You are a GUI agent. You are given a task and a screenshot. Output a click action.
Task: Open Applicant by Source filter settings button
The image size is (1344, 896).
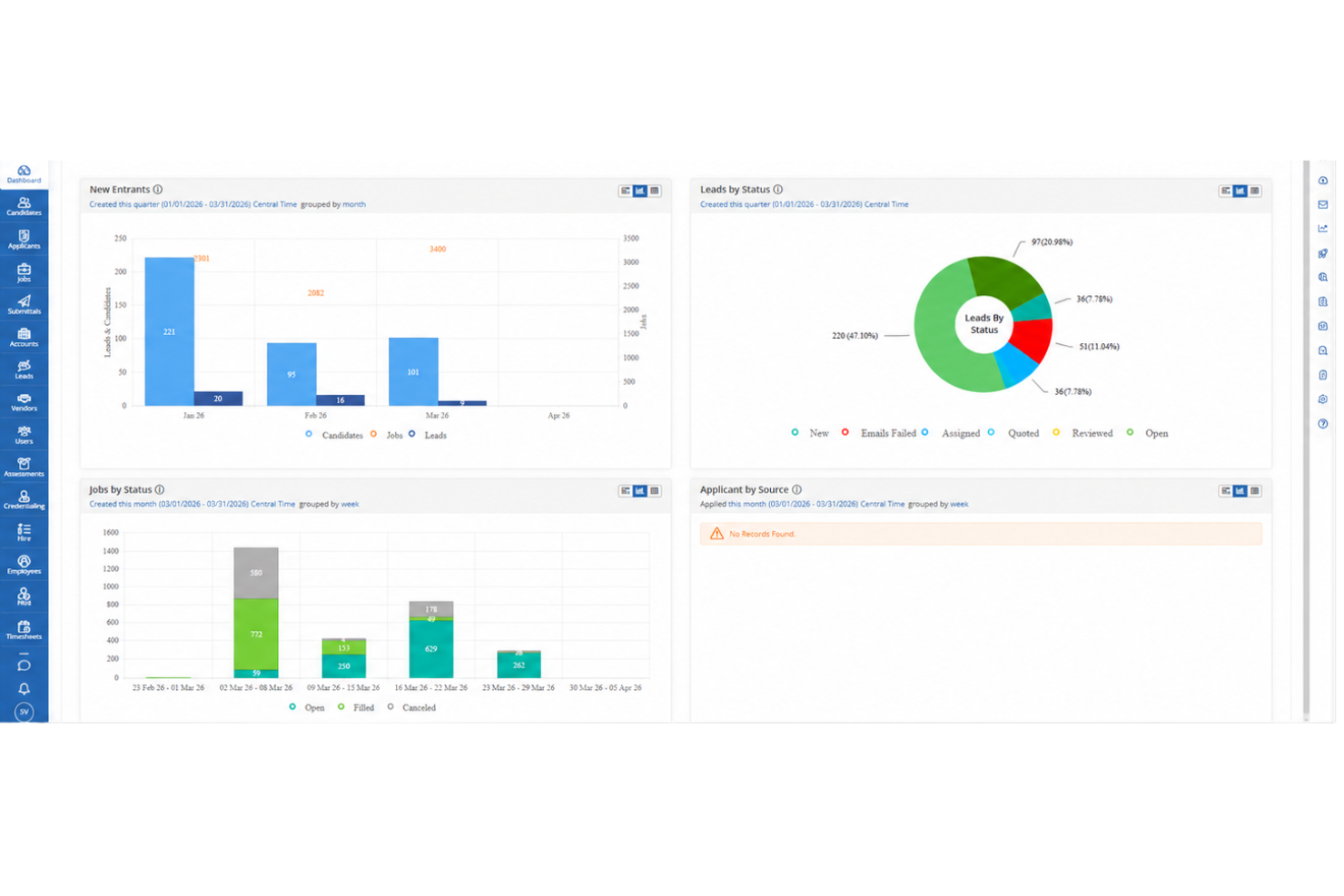click(1226, 490)
